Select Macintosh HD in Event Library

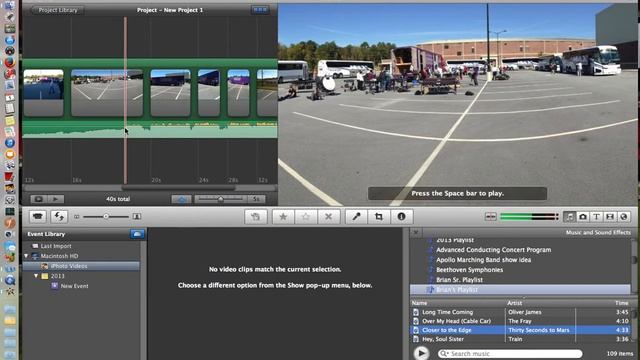59,256
